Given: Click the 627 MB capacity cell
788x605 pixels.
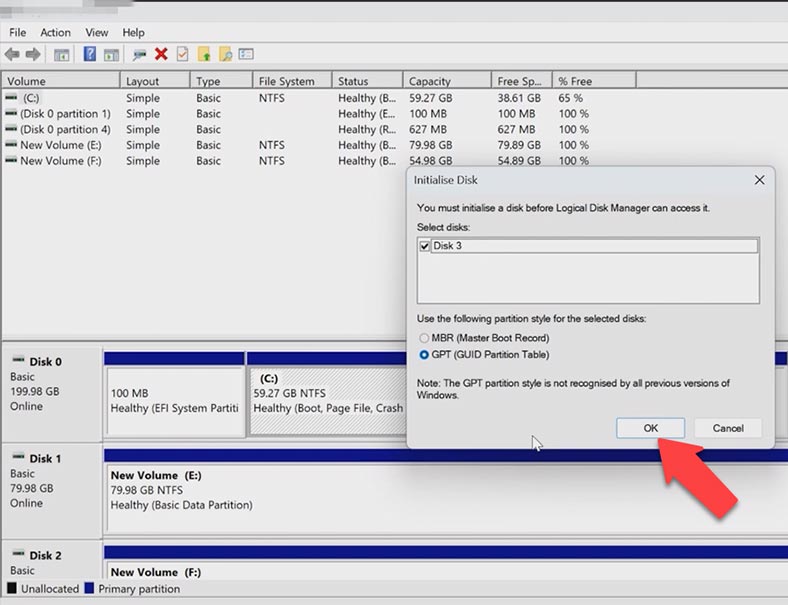Looking at the screenshot, I should pos(428,129).
